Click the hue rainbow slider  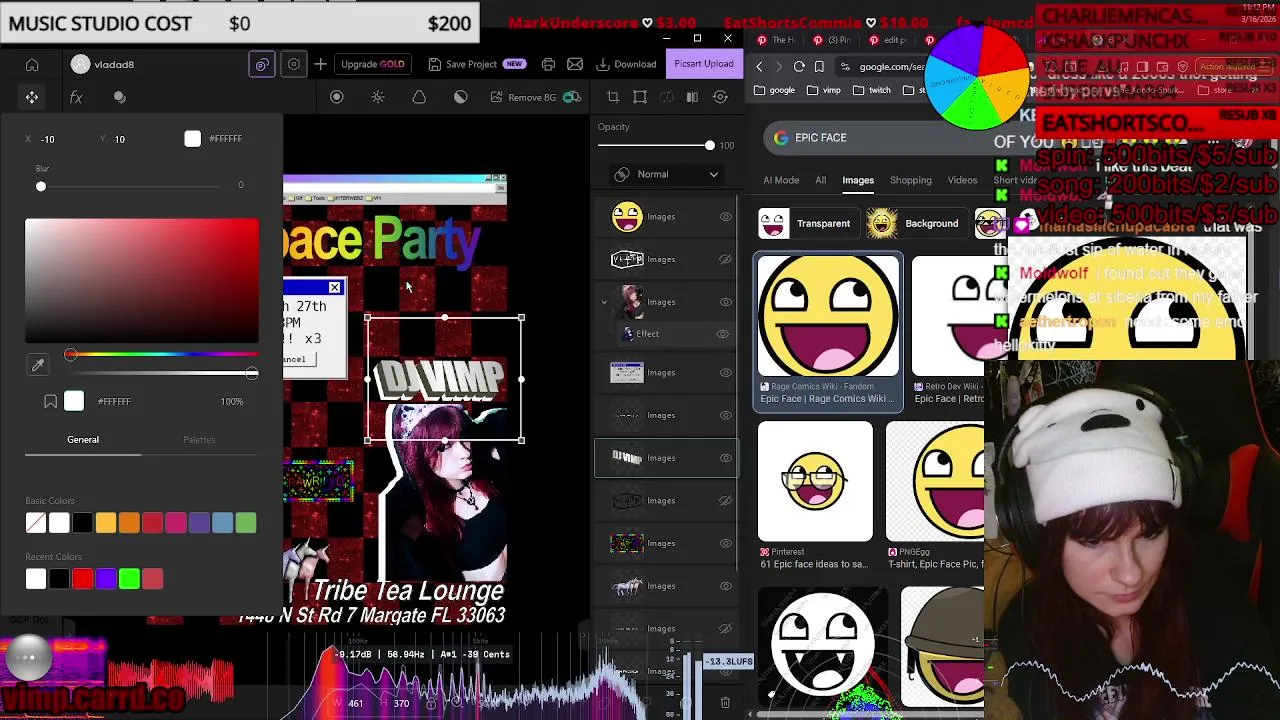coord(161,355)
